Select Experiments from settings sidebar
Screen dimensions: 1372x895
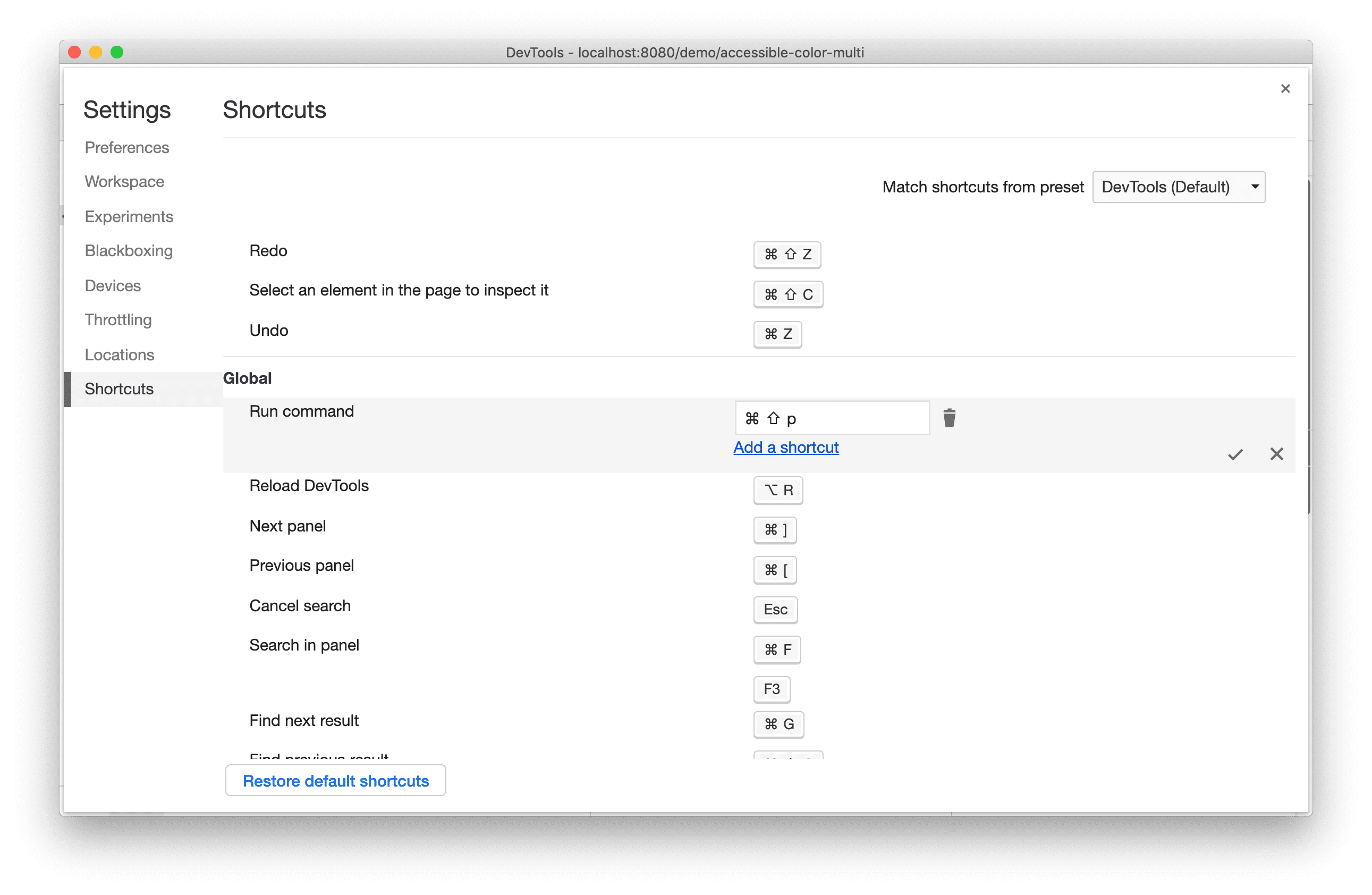pos(128,216)
